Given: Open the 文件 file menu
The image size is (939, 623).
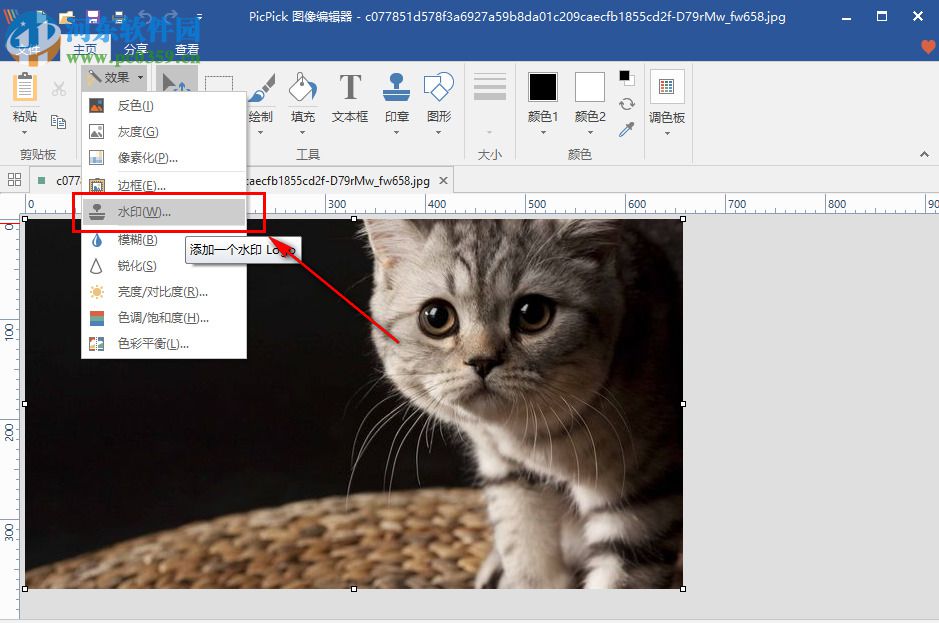Looking at the screenshot, I should coord(28,50).
